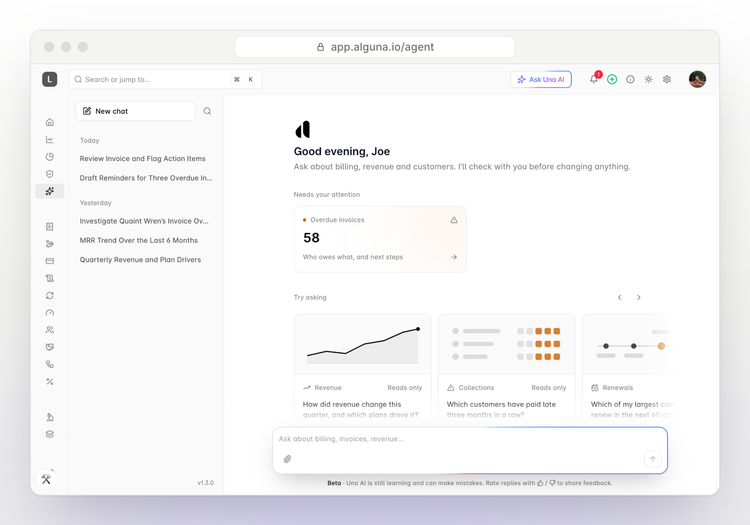The image size is (750, 525).
Task: Click the paperclip attach file icon
Action: coord(287,459)
